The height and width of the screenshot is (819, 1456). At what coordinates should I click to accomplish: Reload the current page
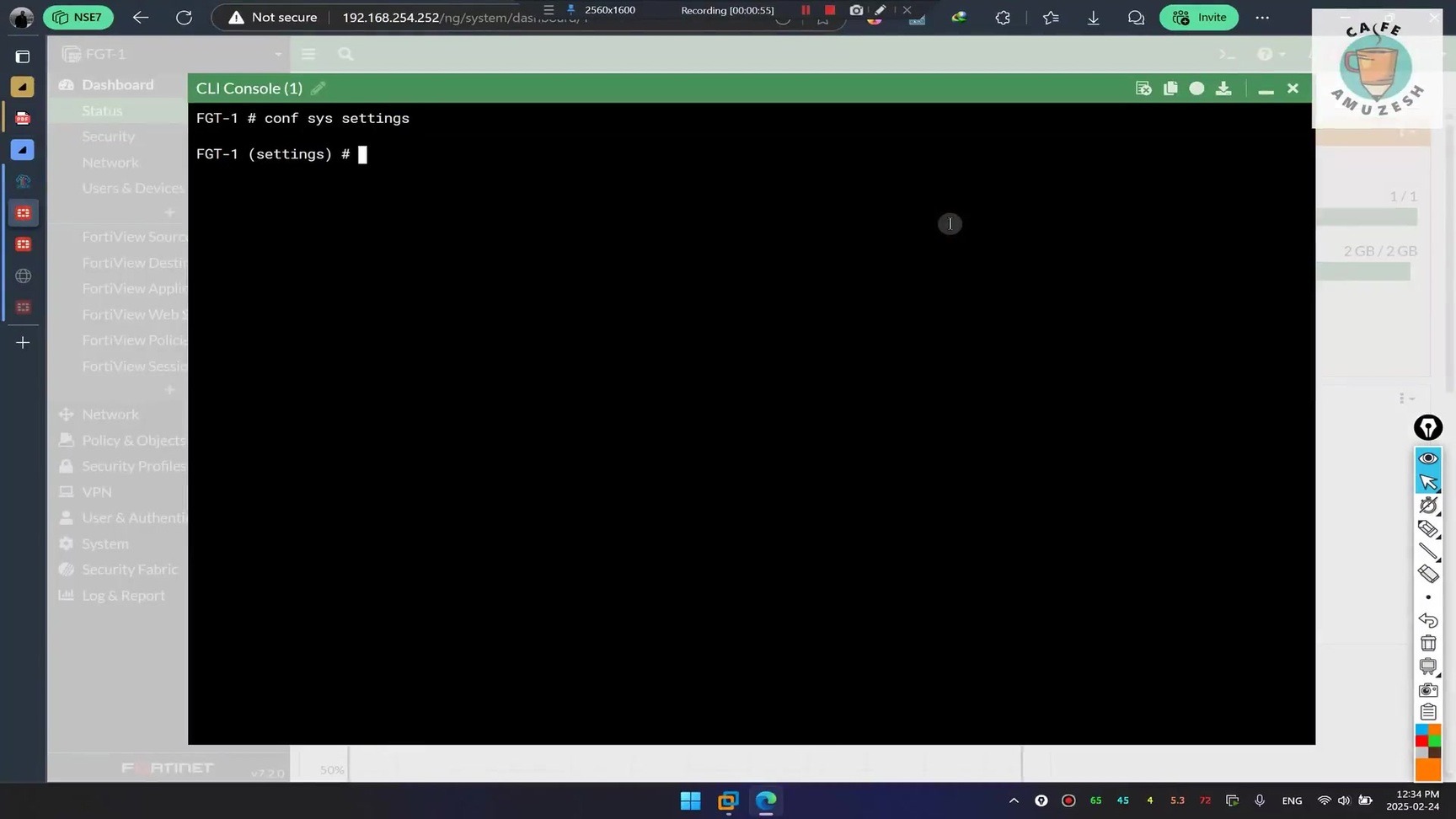[184, 17]
